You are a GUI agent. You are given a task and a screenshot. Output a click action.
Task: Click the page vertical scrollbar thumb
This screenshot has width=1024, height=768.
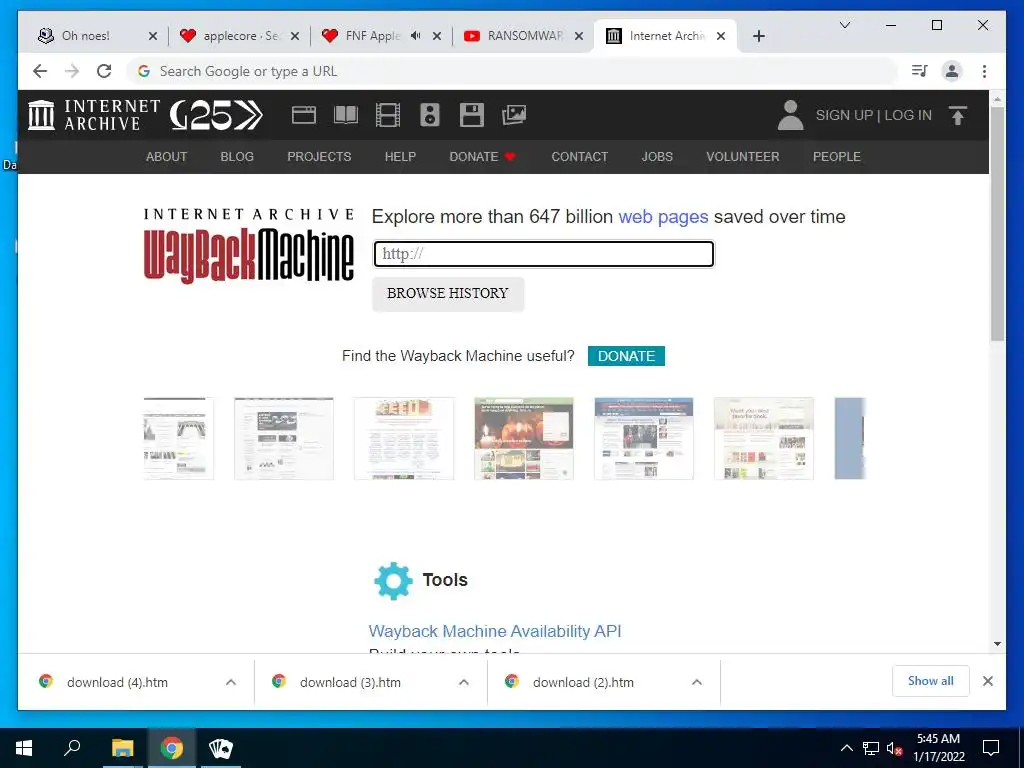[997, 223]
